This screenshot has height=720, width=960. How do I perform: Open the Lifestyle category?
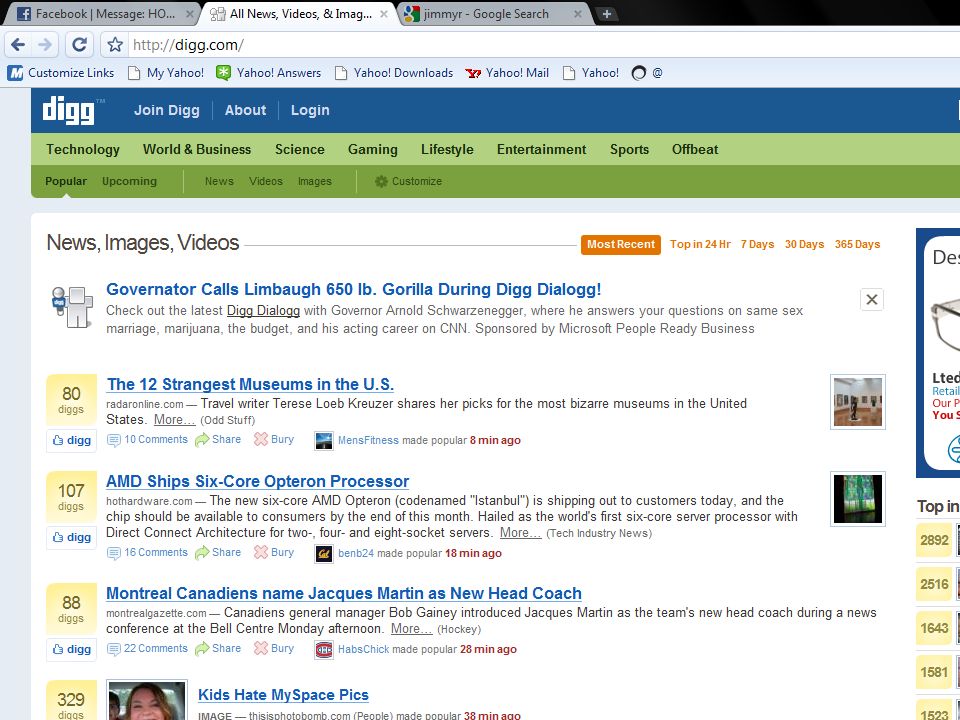point(448,149)
